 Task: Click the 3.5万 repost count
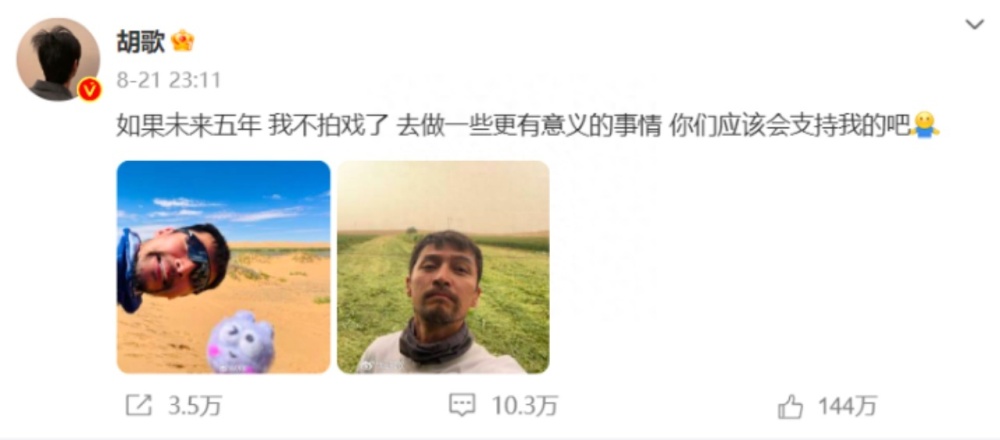(x=195, y=406)
